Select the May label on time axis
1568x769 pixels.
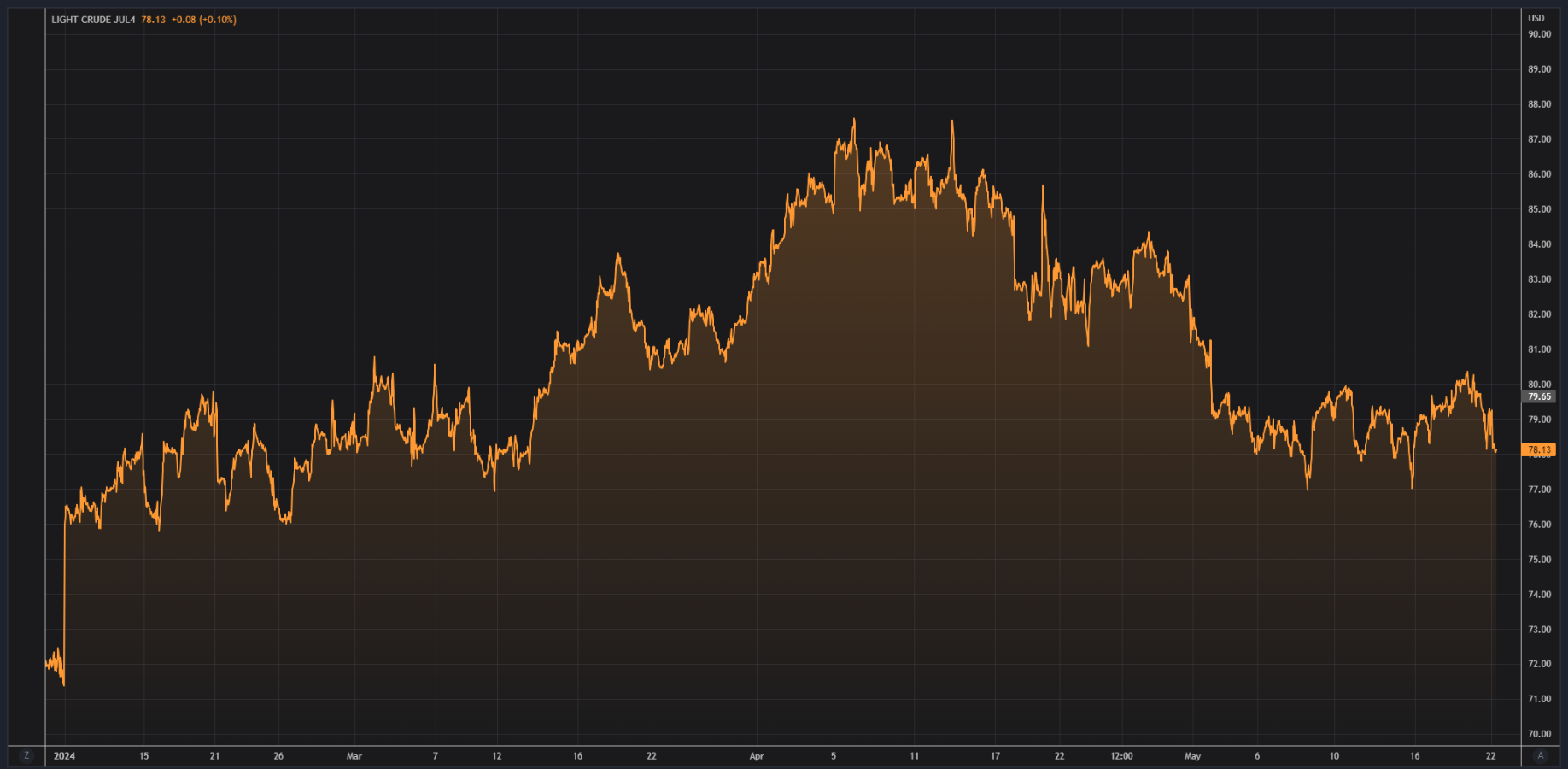pyautogui.click(x=1192, y=756)
